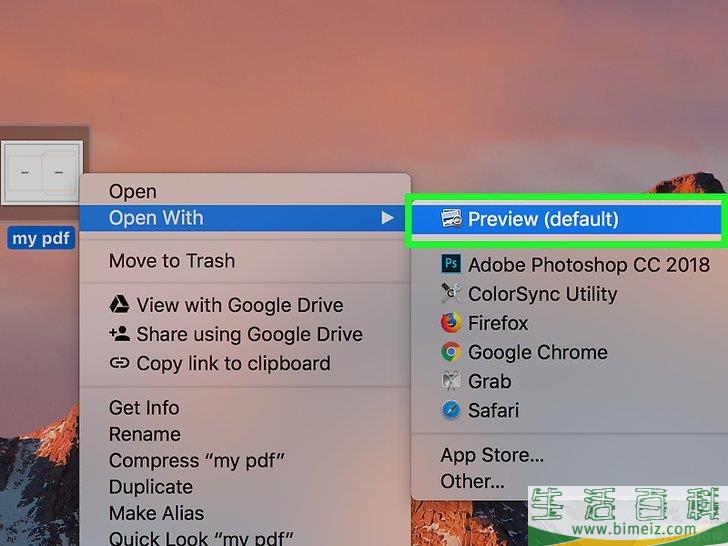Click the Safari compass icon

[451, 410]
